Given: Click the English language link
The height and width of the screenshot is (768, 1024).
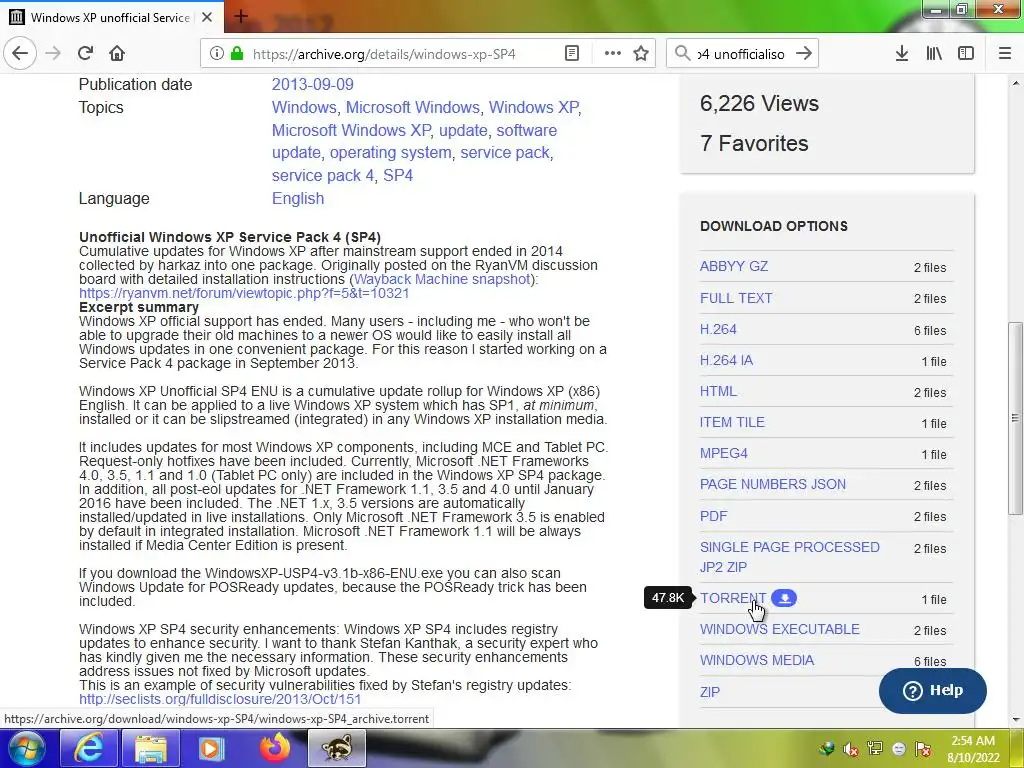Looking at the screenshot, I should 298,198.
